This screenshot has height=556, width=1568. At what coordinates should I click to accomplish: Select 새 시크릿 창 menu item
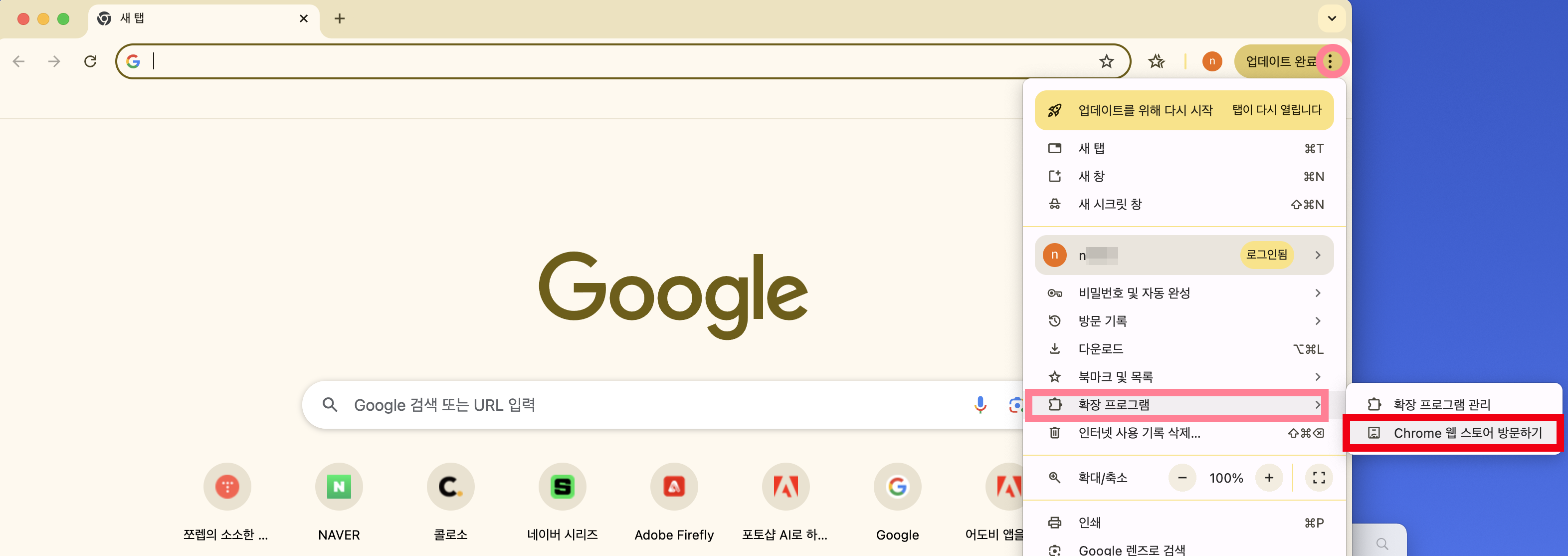[x=1110, y=205]
